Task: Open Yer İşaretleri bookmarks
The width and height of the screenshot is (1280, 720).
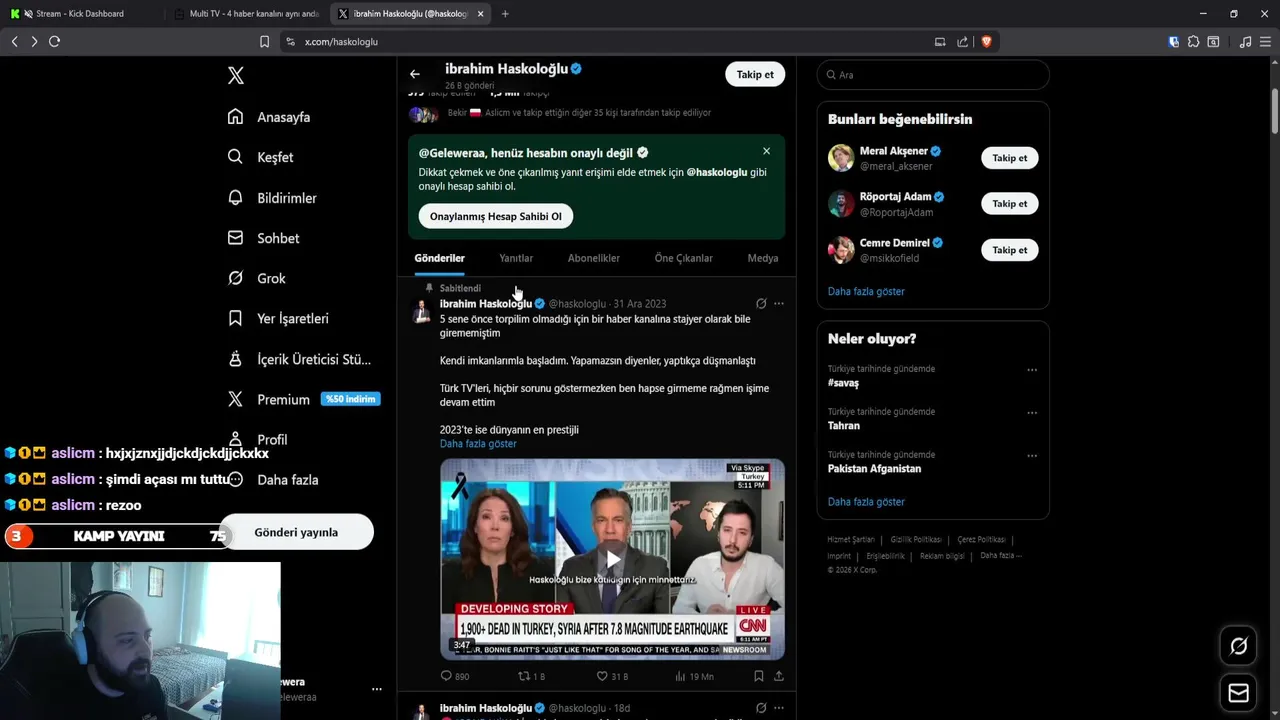Action: (x=278, y=318)
